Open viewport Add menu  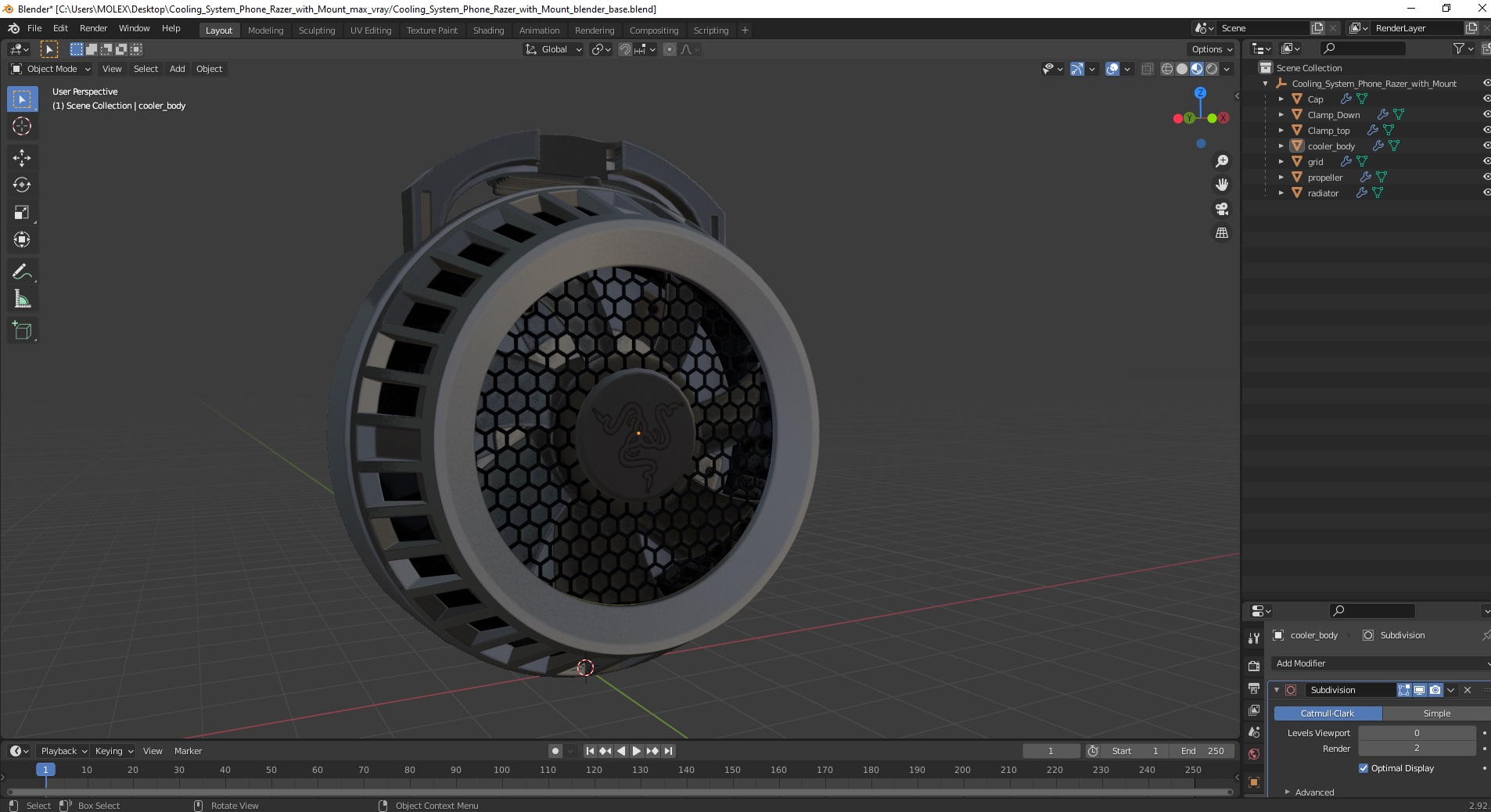pos(178,69)
